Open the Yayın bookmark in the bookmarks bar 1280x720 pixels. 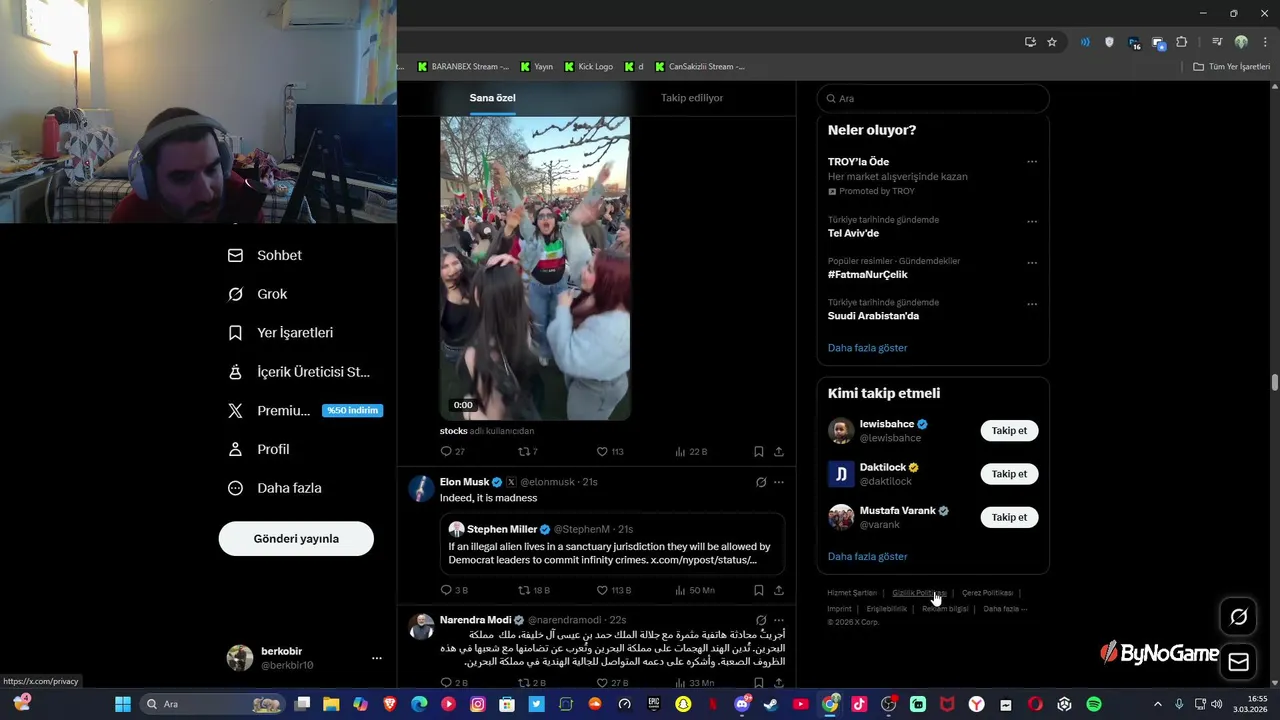[x=536, y=67]
